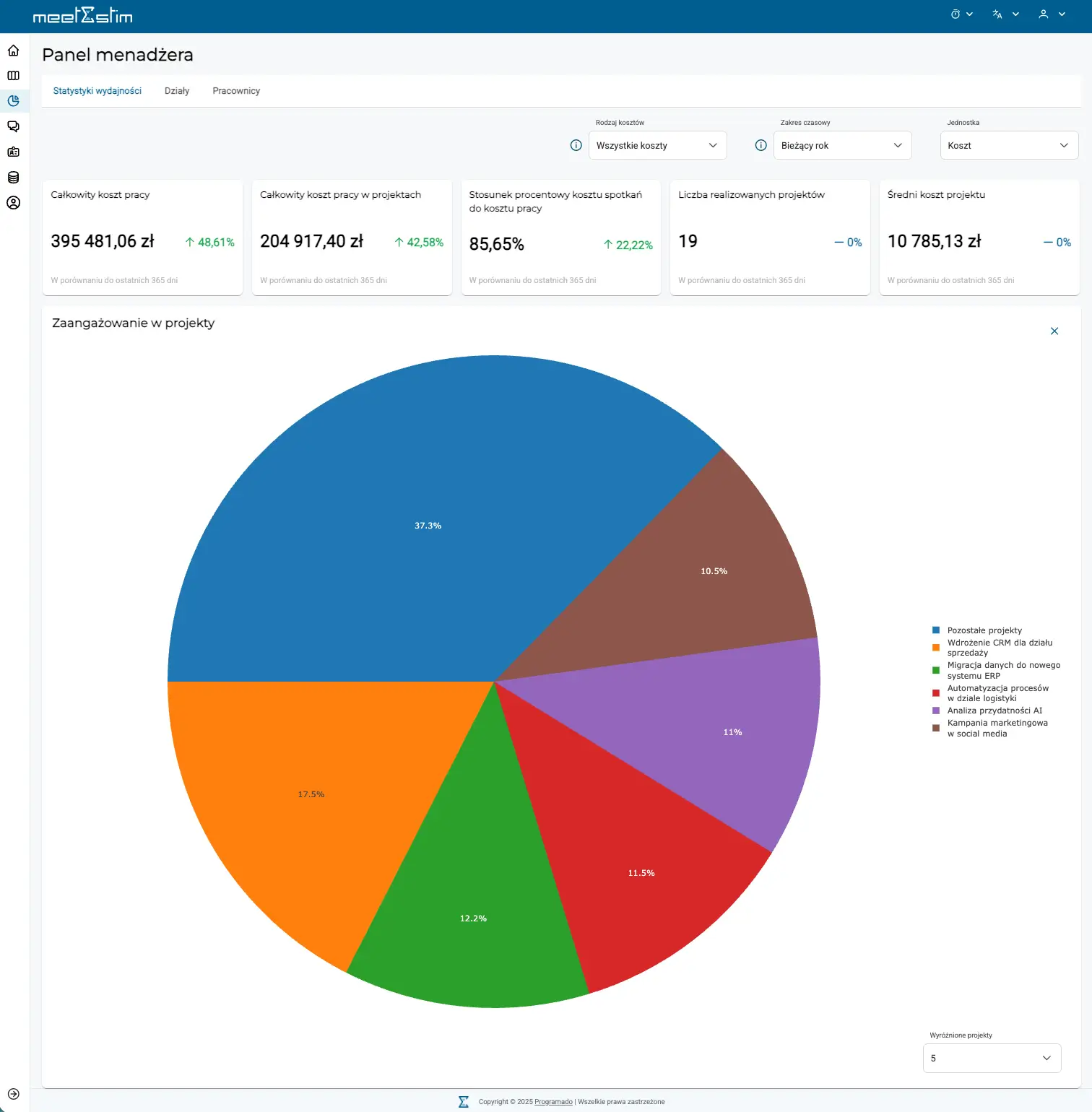Click the user circle icon in sidebar
Viewport: 1092px width, 1112px height.
coord(13,203)
